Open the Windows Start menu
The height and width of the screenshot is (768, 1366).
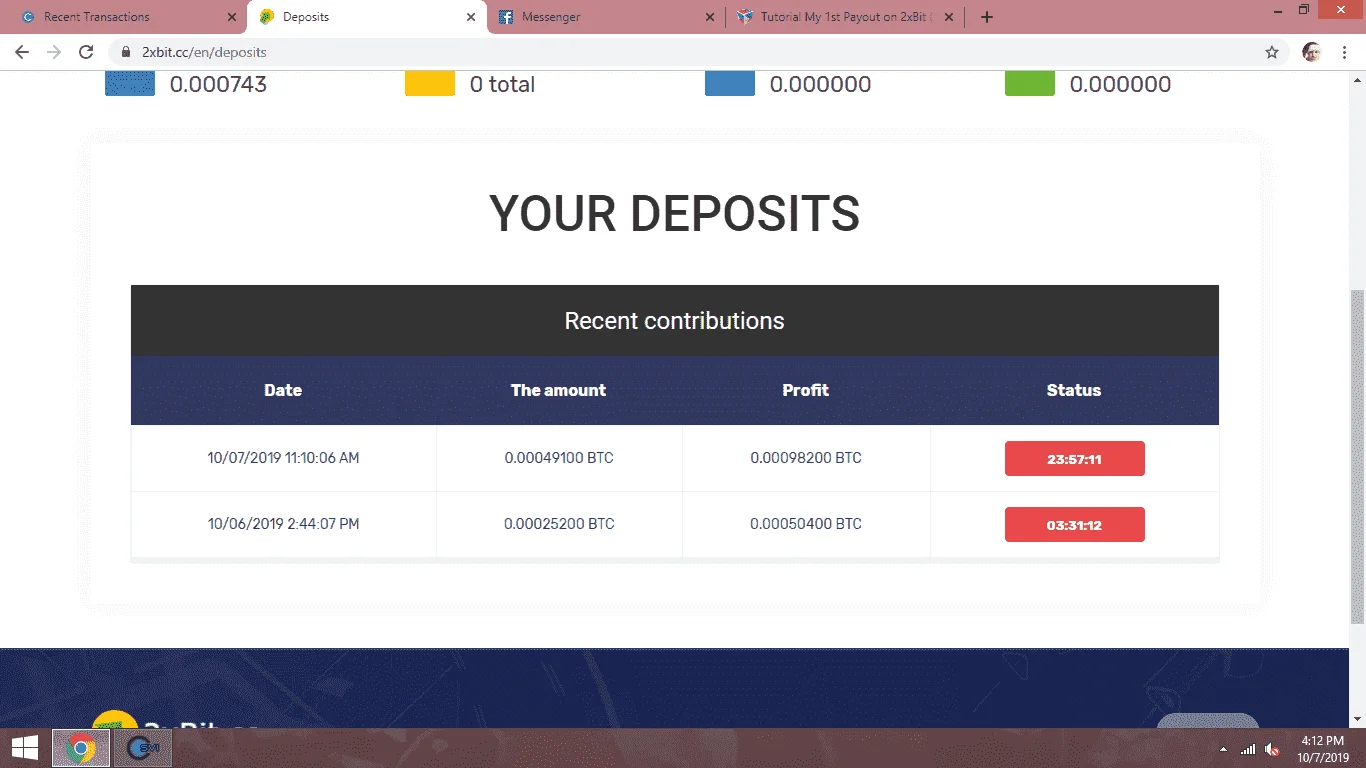tap(25, 748)
